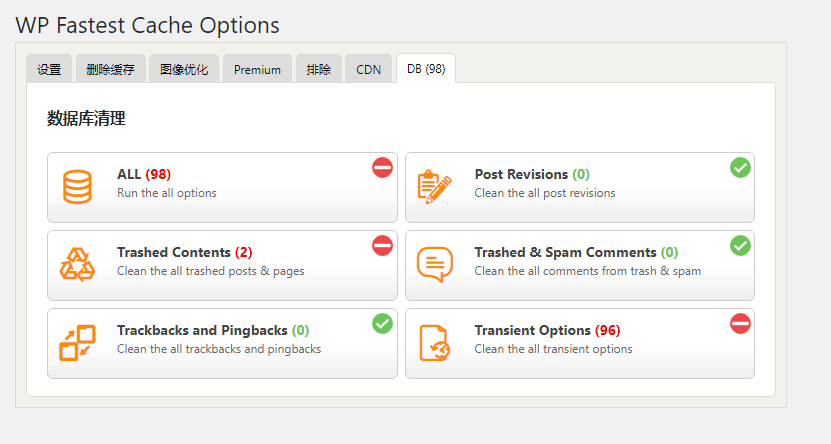This screenshot has width=831, height=444.
Task: Click the clipboard pencil Post Revisions icon
Action: point(435,187)
